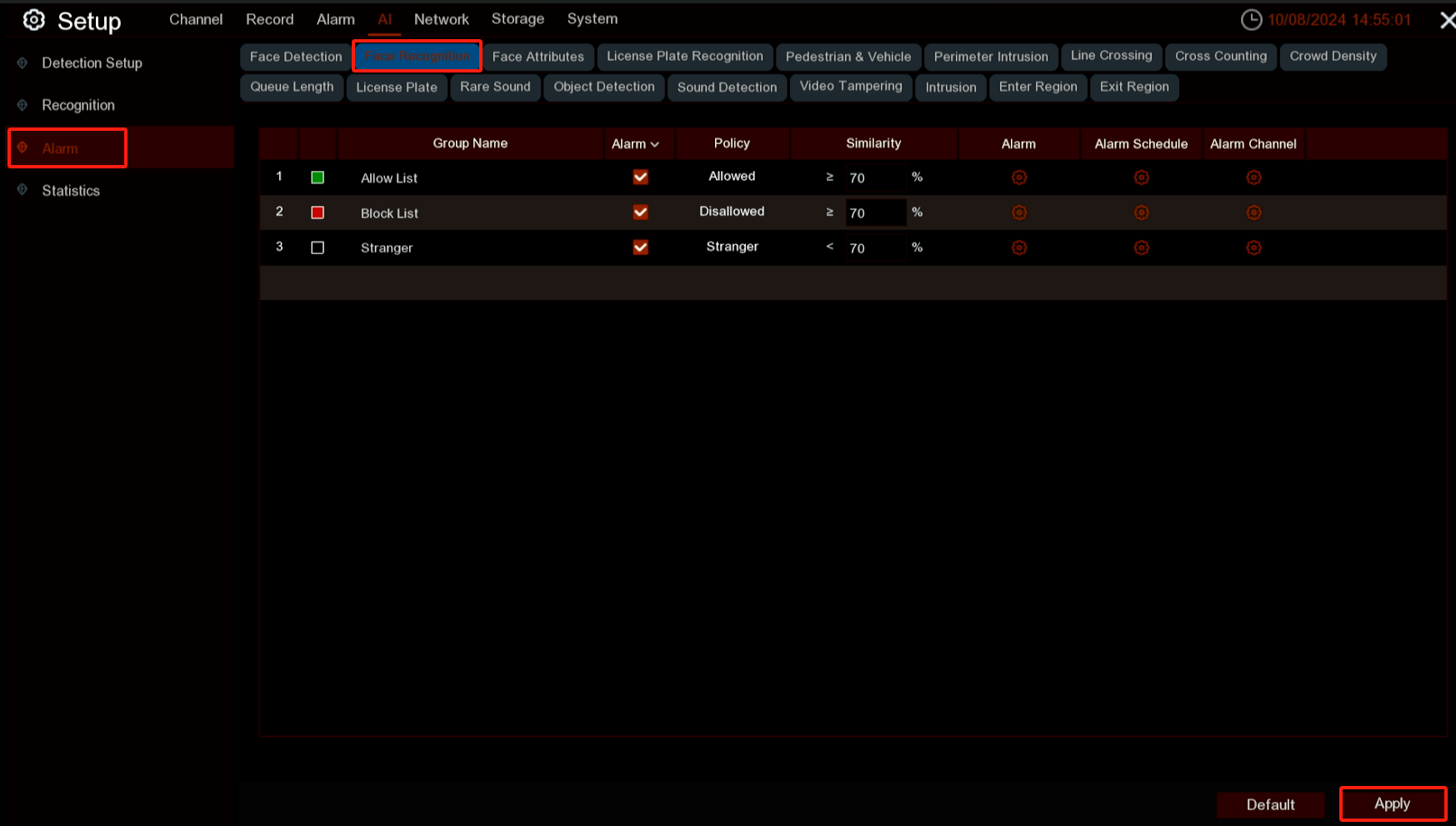Click the clock icon beside date
The height and width of the screenshot is (826, 1456).
point(1251,20)
